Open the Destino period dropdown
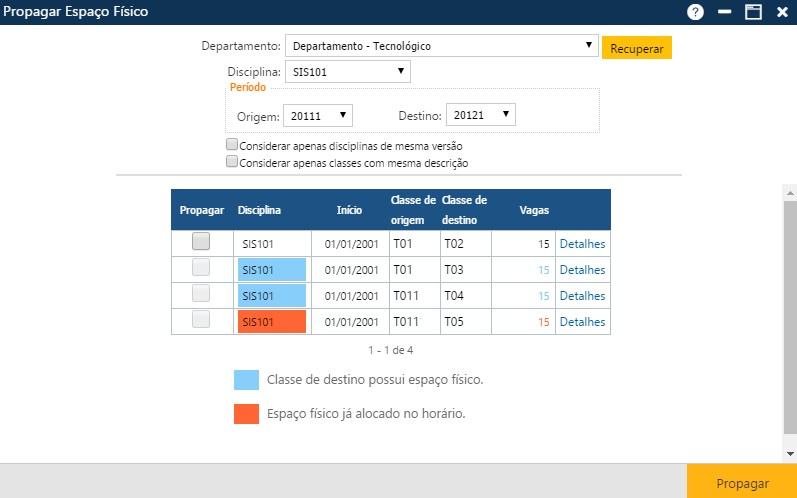The image size is (797, 498). point(480,116)
